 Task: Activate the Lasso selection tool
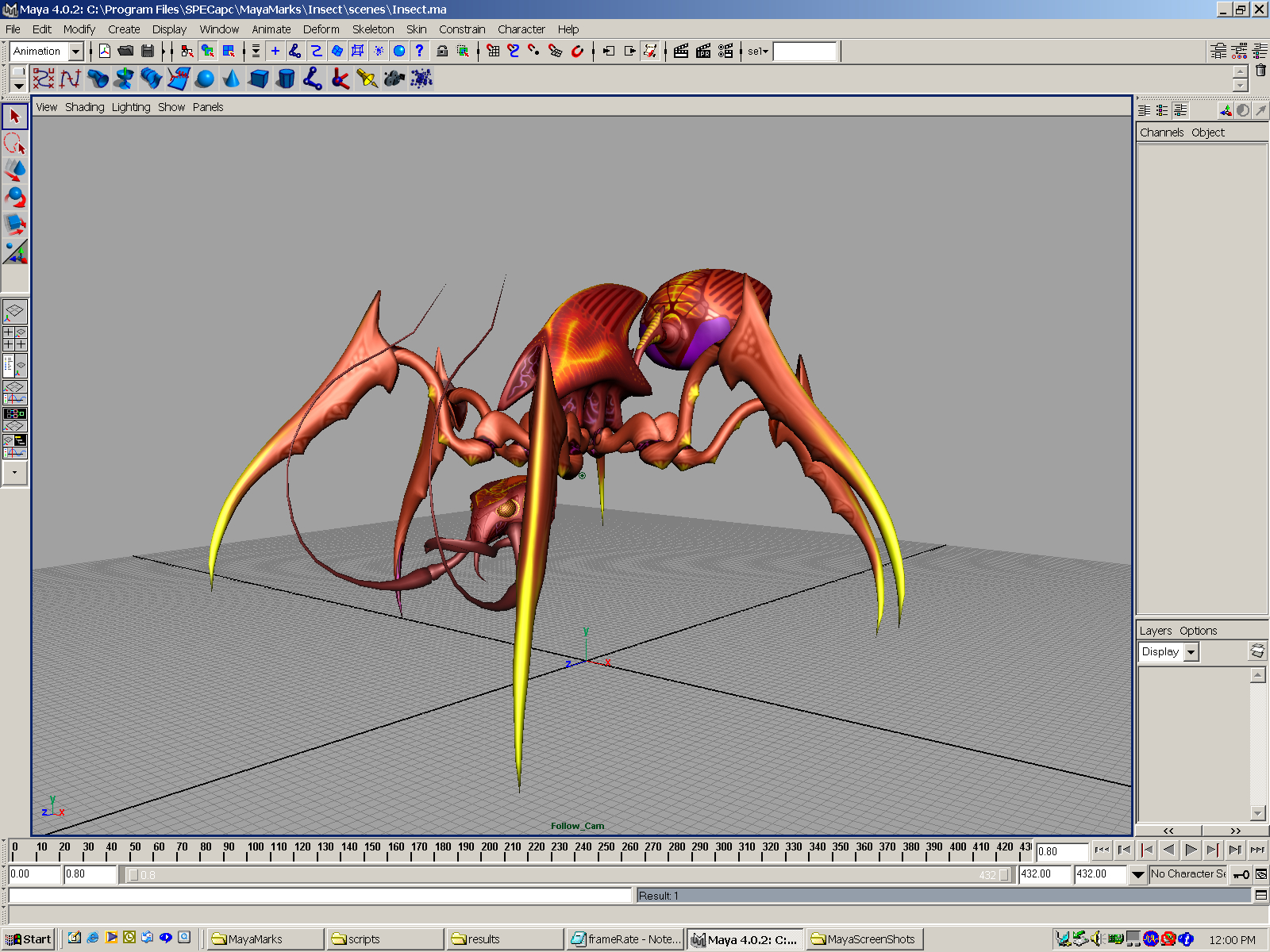click(15, 144)
